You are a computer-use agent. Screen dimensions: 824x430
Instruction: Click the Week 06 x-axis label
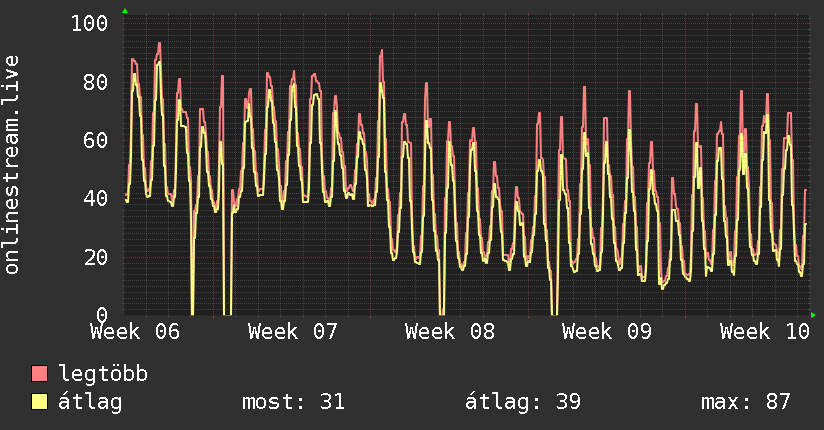pyautogui.click(x=135, y=332)
